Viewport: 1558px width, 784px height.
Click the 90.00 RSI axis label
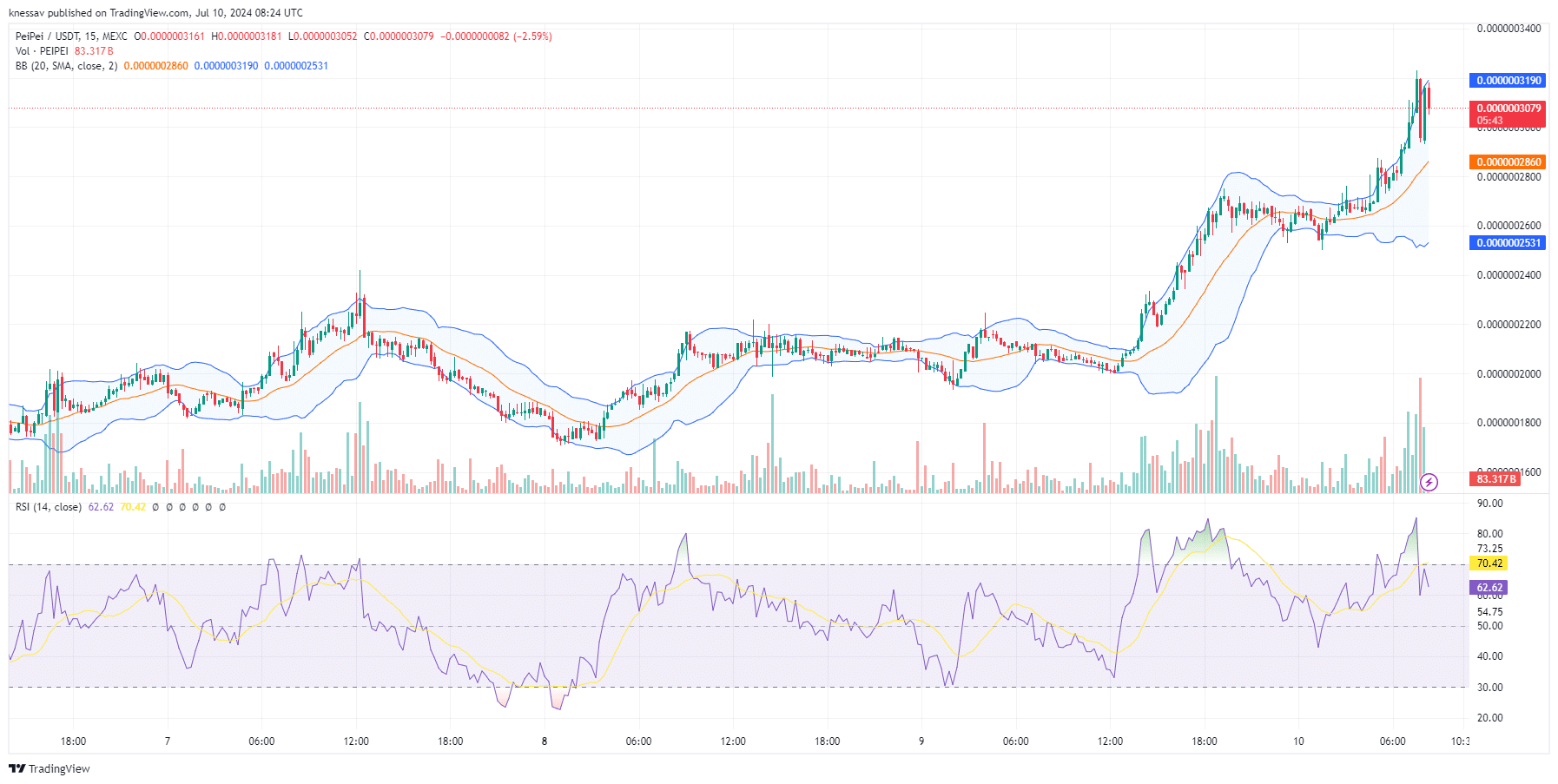pos(1489,504)
